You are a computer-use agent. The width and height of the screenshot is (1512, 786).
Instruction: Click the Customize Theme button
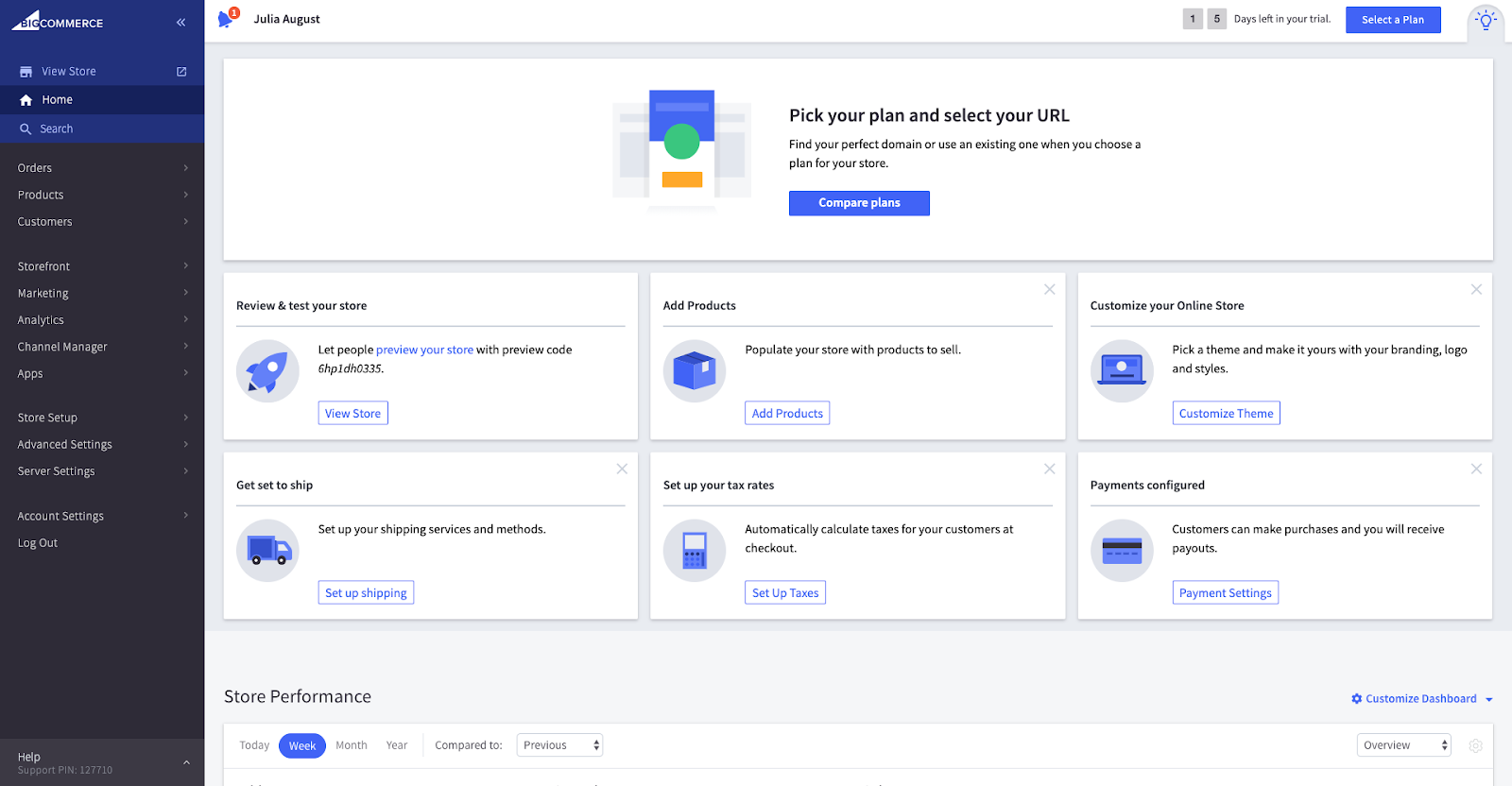pos(1226,413)
